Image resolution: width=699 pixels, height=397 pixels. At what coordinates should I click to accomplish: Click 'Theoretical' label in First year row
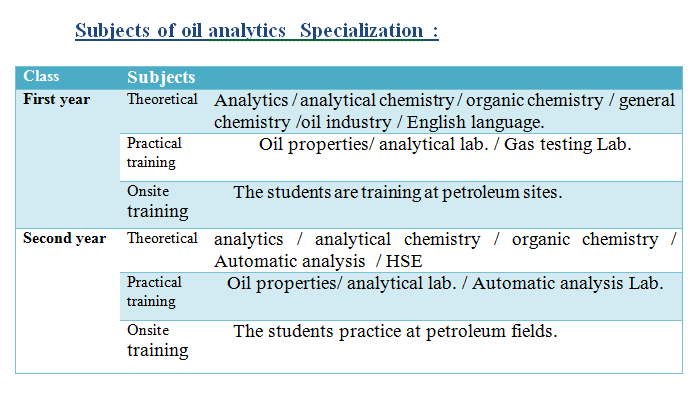tap(162, 99)
